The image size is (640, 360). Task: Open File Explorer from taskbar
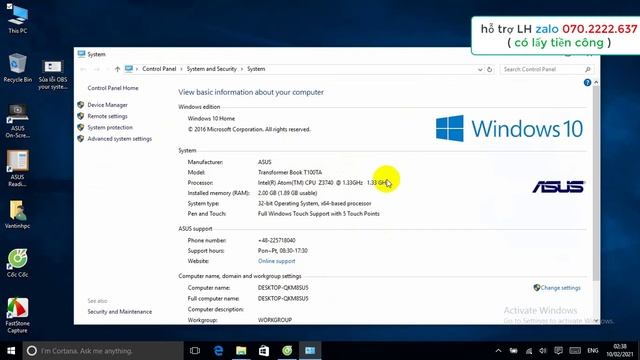click(x=241, y=351)
